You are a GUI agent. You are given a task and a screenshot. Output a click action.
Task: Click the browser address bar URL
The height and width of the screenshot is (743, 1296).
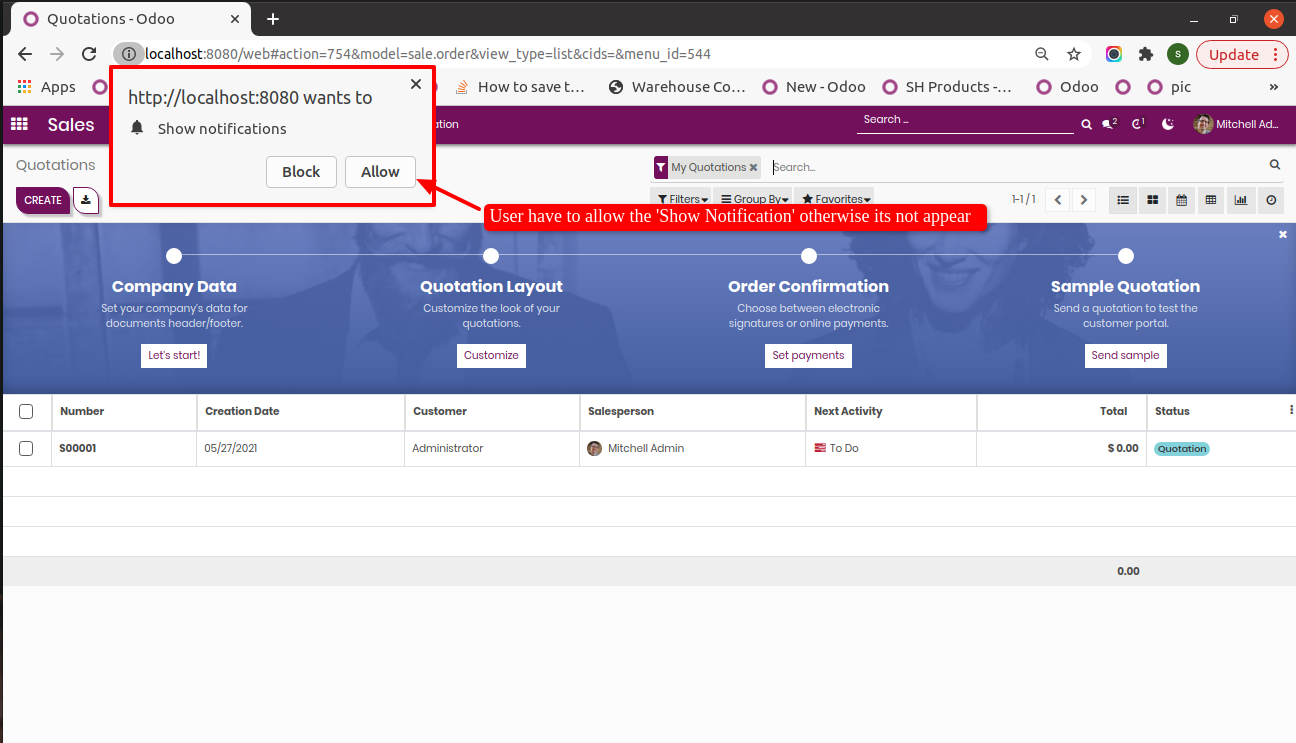pyautogui.click(x=428, y=54)
